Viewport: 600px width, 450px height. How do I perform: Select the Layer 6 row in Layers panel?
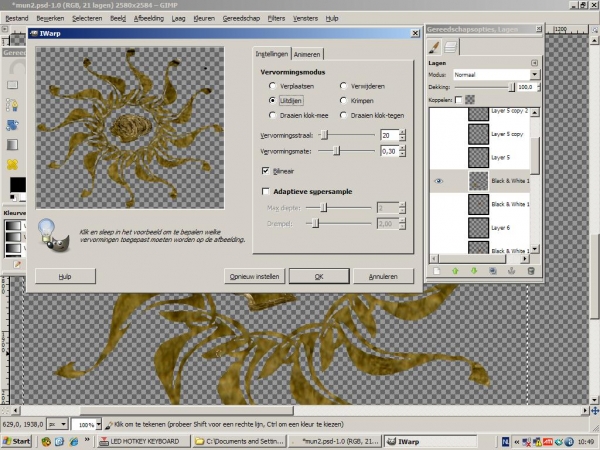[480, 228]
